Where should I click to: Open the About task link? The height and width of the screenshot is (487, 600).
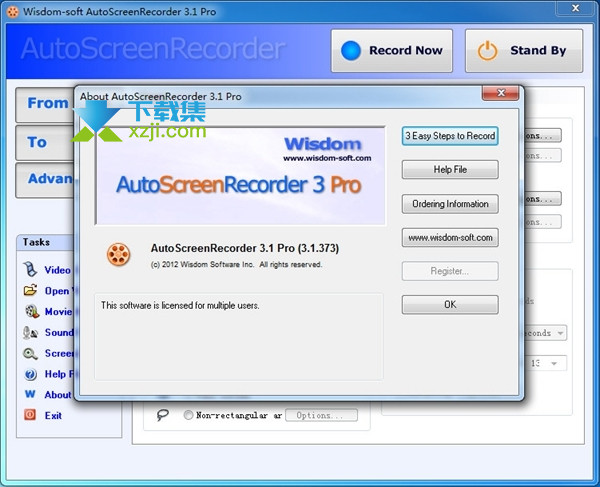pos(58,395)
